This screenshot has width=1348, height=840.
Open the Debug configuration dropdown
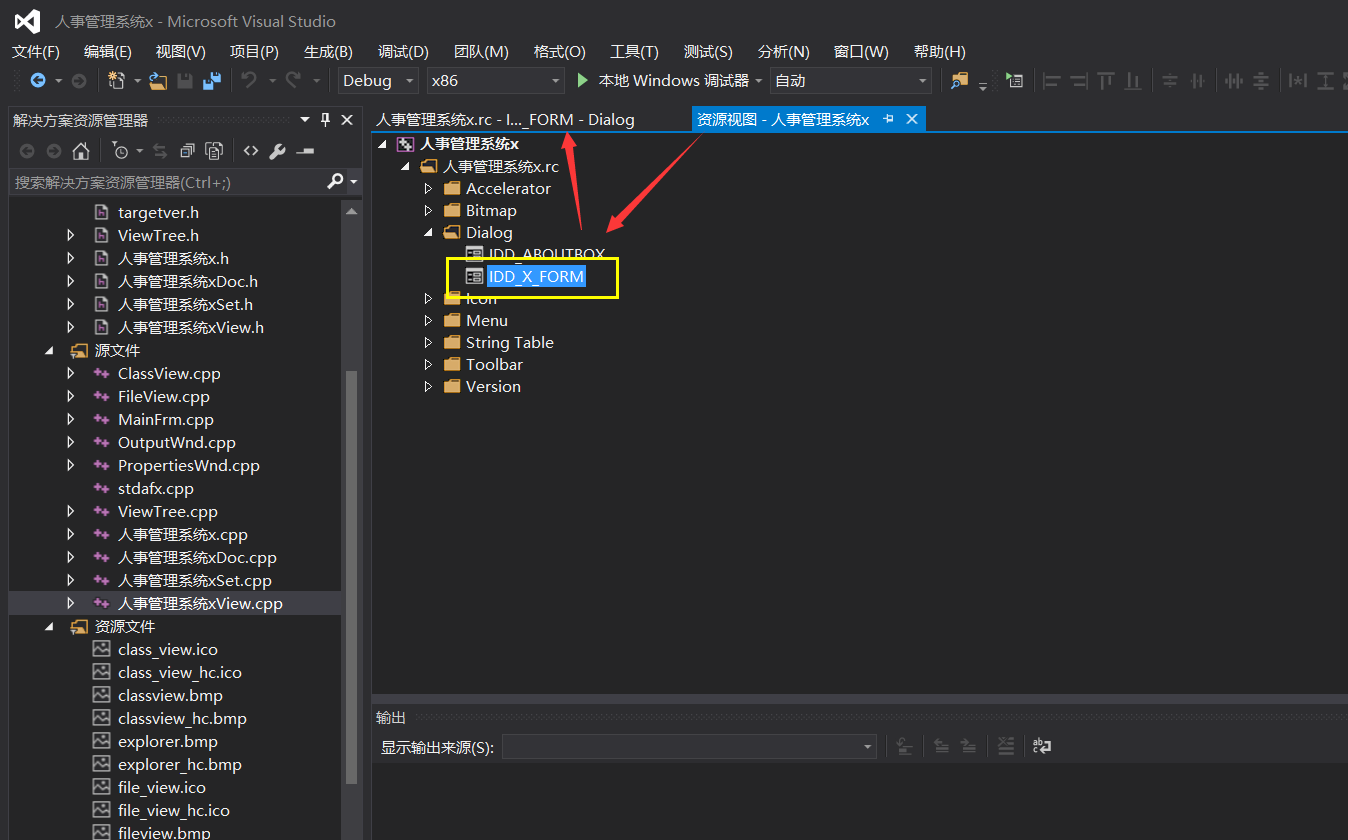(409, 81)
